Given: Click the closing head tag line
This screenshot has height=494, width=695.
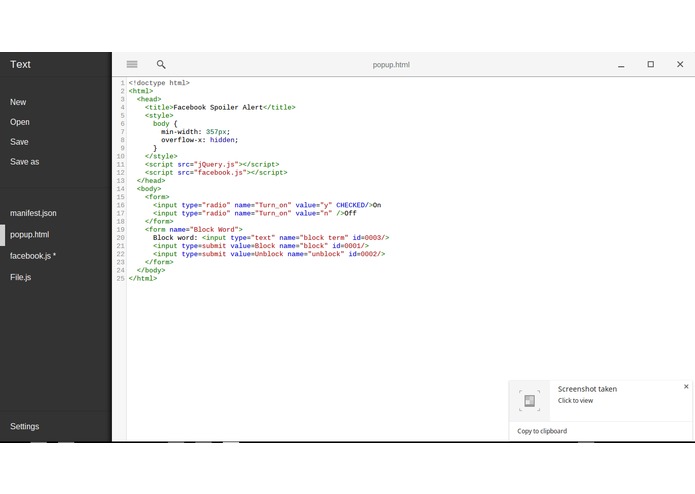Looking at the screenshot, I should pos(151,181).
